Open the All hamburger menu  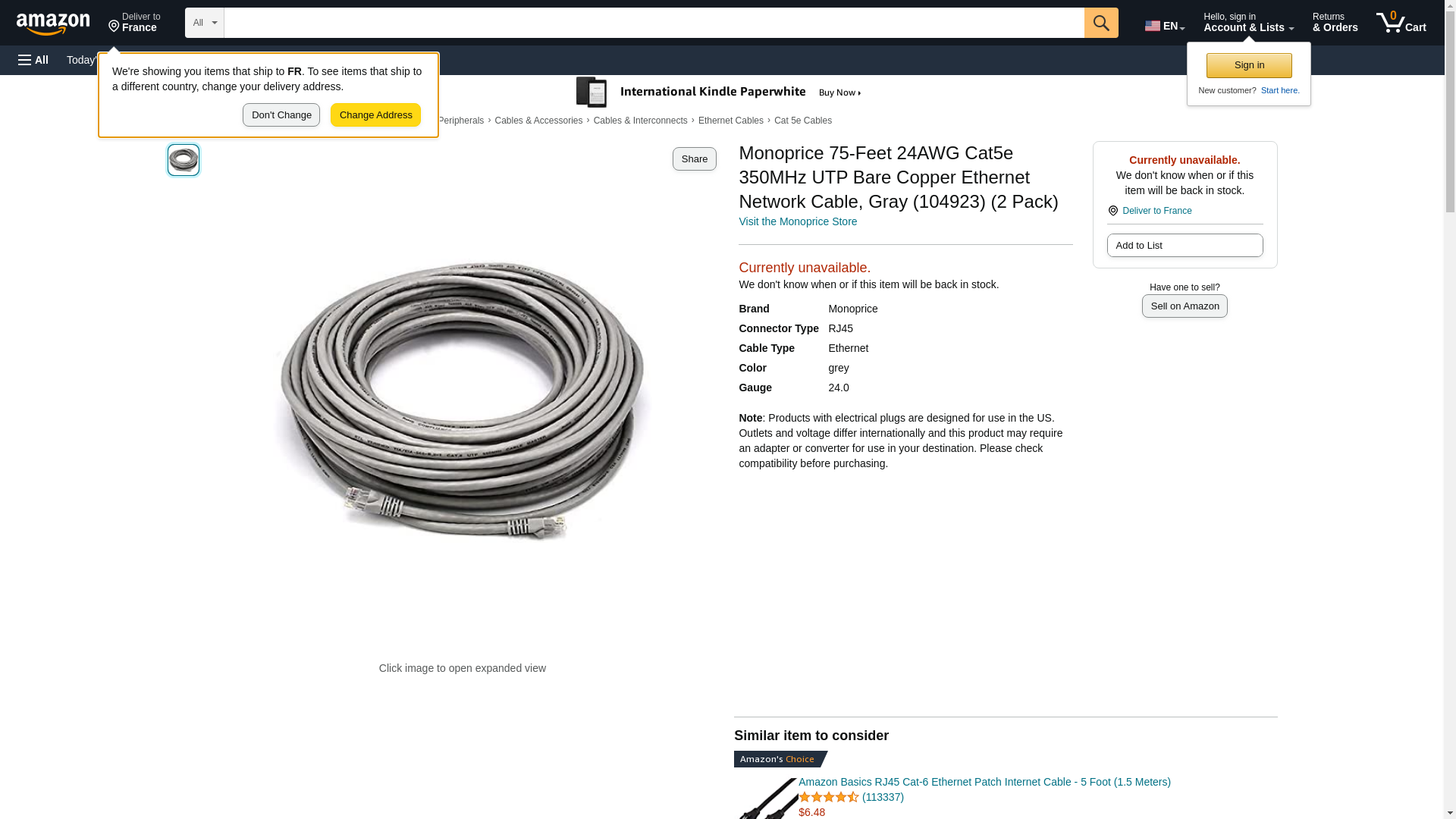[33, 60]
